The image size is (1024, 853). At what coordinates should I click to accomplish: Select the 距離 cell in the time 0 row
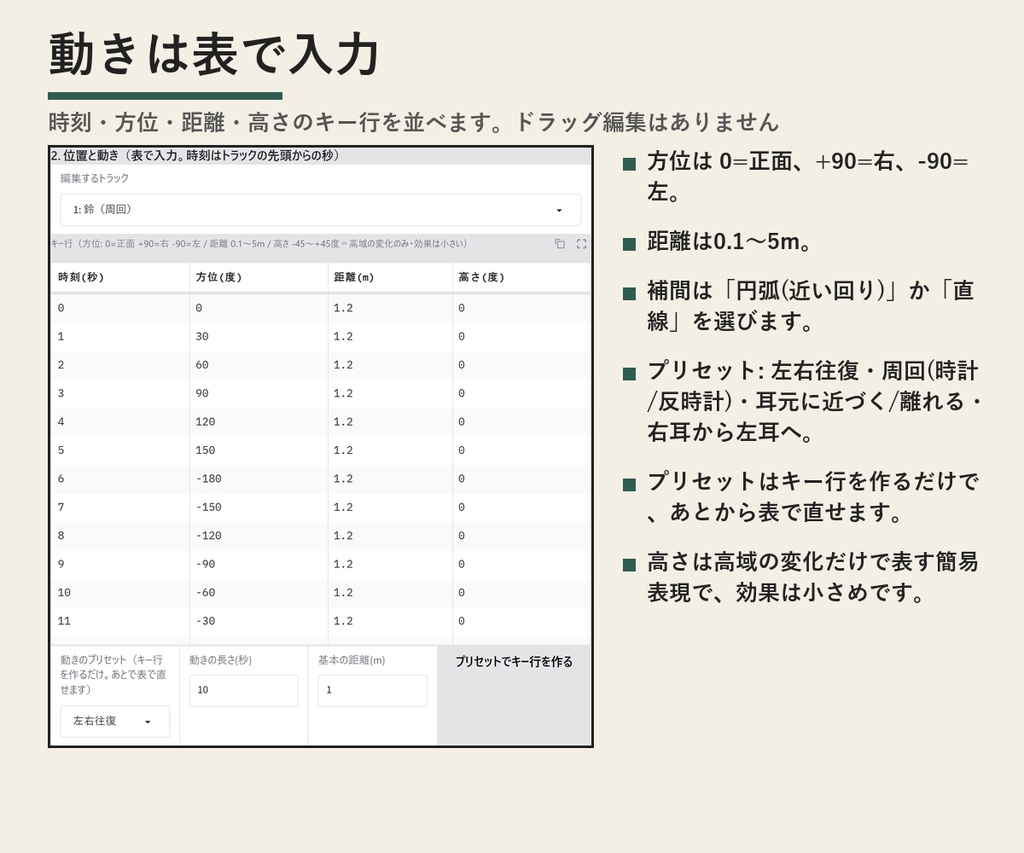(390, 308)
